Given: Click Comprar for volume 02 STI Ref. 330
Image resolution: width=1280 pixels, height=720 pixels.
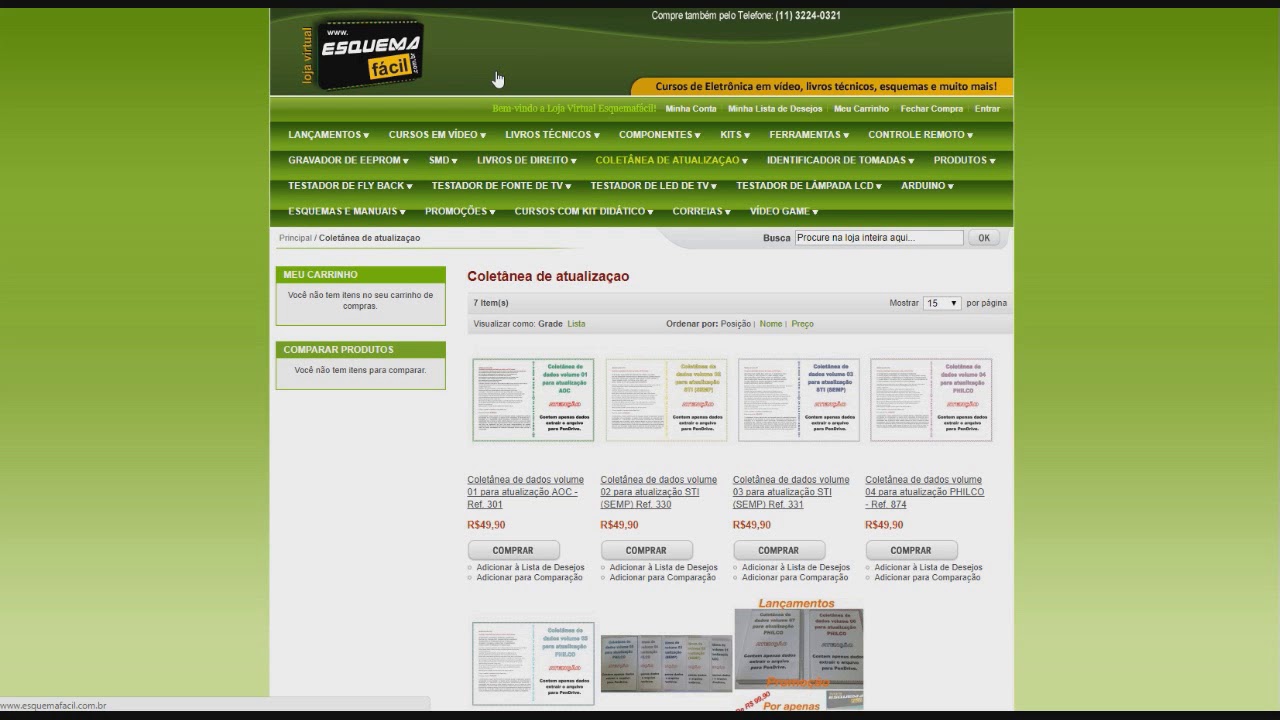Looking at the screenshot, I should tap(646, 550).
